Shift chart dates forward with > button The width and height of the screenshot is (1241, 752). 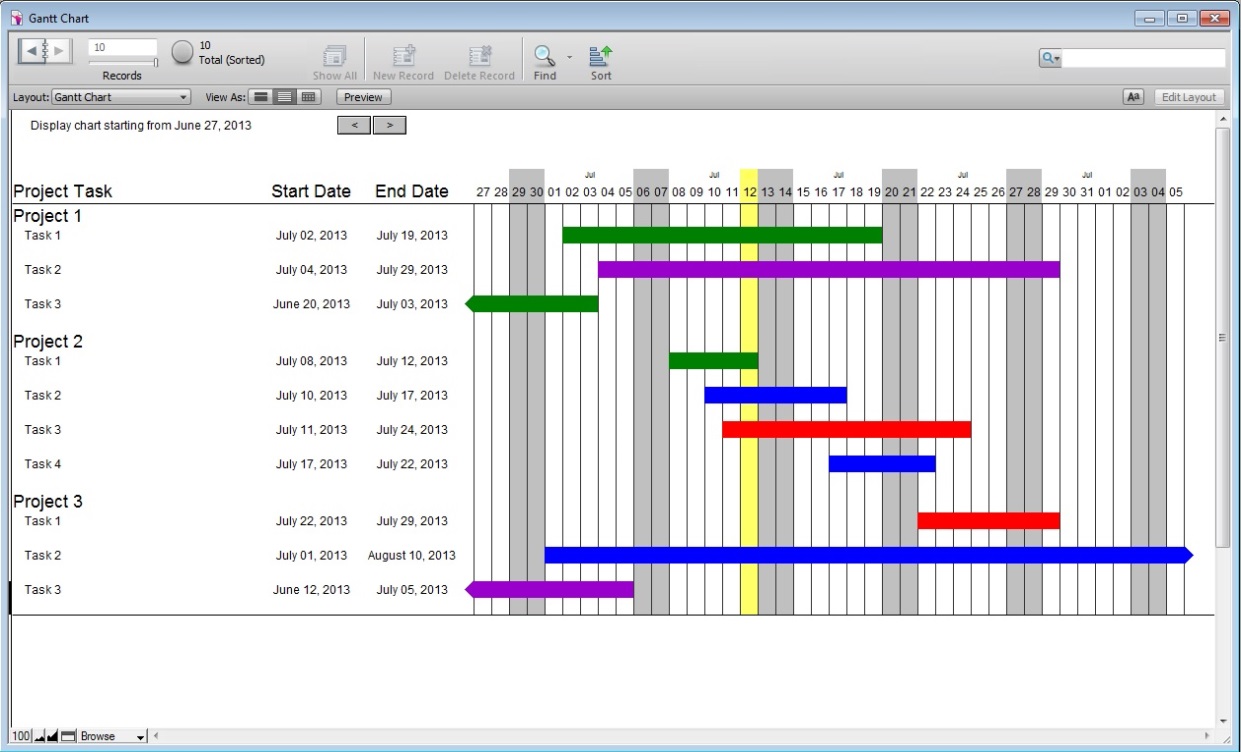[x=390, y=125]
